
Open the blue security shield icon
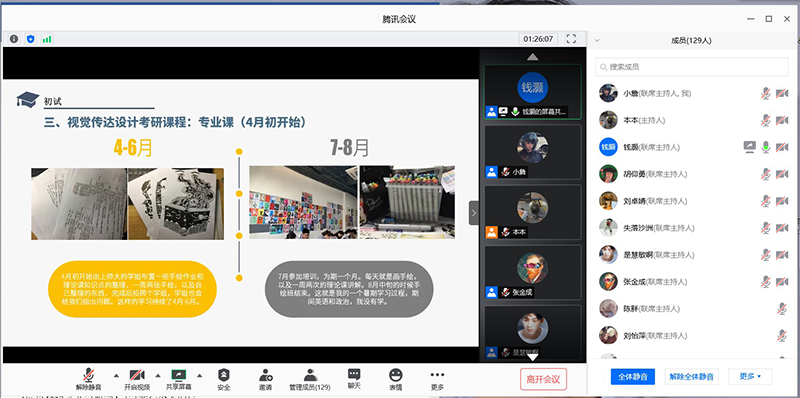[31, 39]
